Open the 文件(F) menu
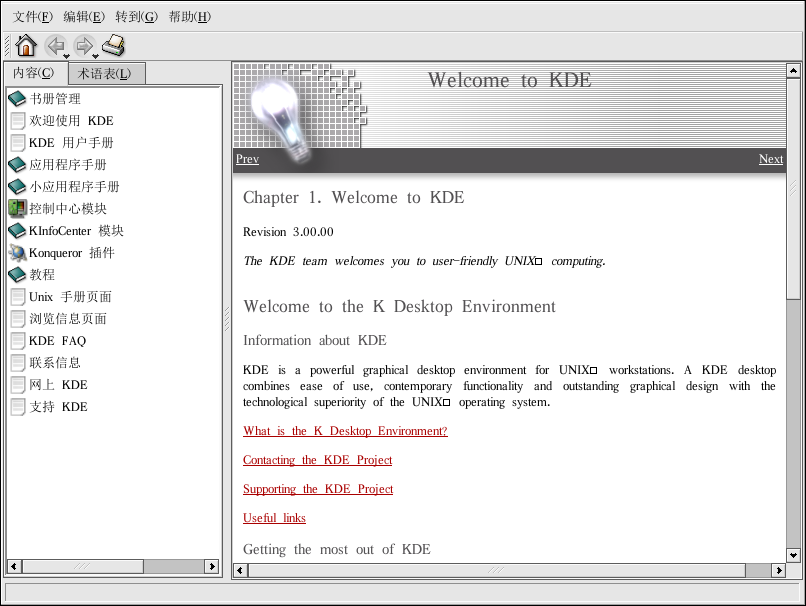Viewport: 806px width, 606px height. [x=33, y=17]
